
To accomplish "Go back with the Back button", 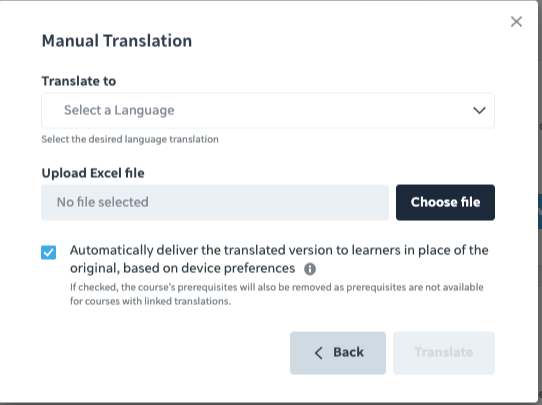I will point(338,353).
